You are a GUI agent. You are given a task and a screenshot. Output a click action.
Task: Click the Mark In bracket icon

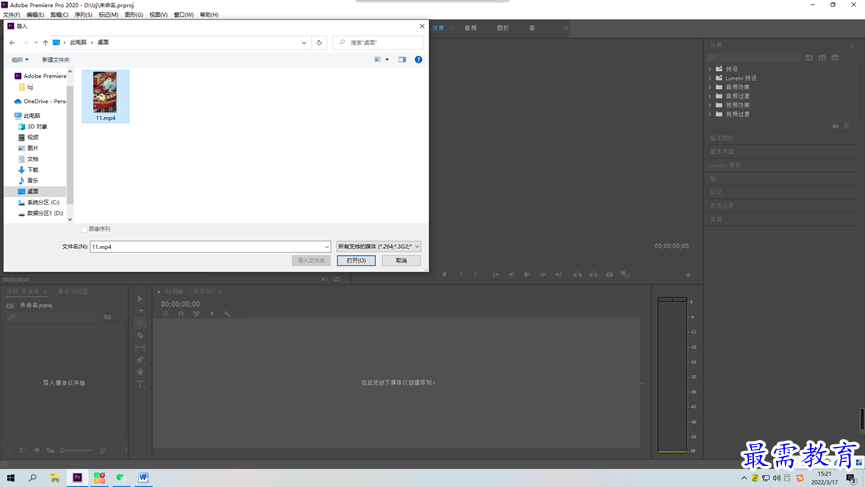point(461,275)
